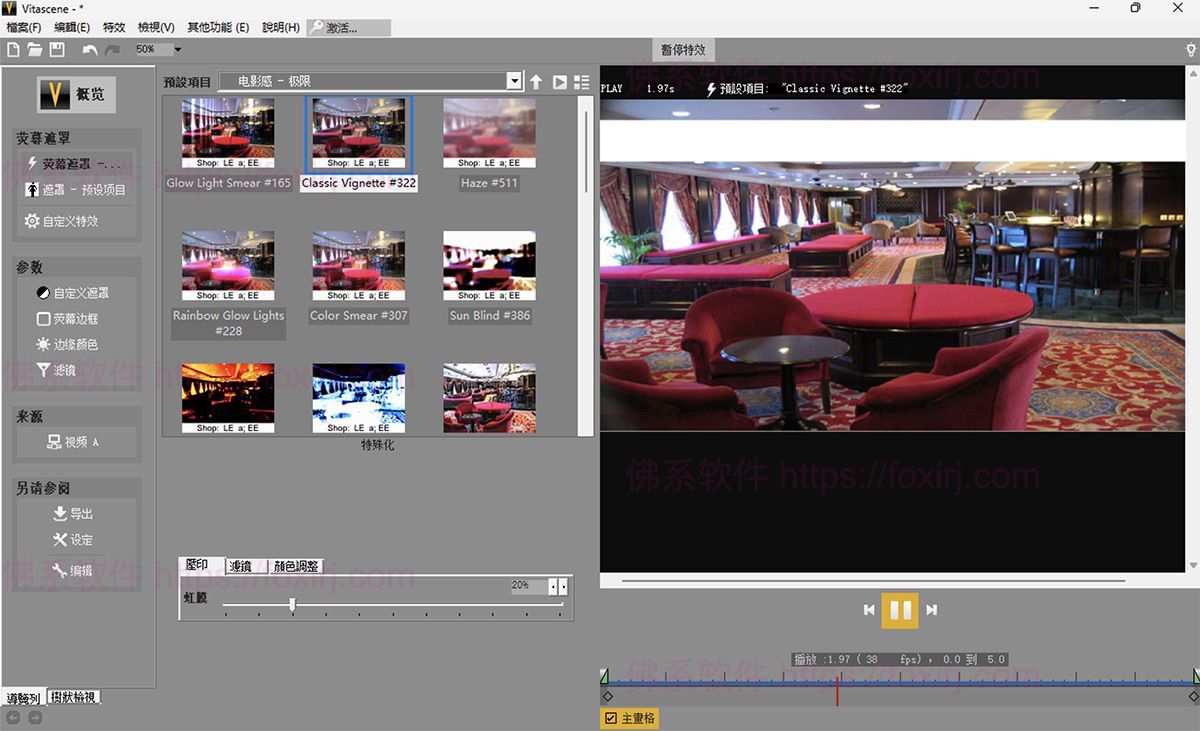This screenshot has width=1200, height=731.
Task: Click the lightbulb icon in the top-right corner
Action: pyautogui.click(x=1190, y=50)
